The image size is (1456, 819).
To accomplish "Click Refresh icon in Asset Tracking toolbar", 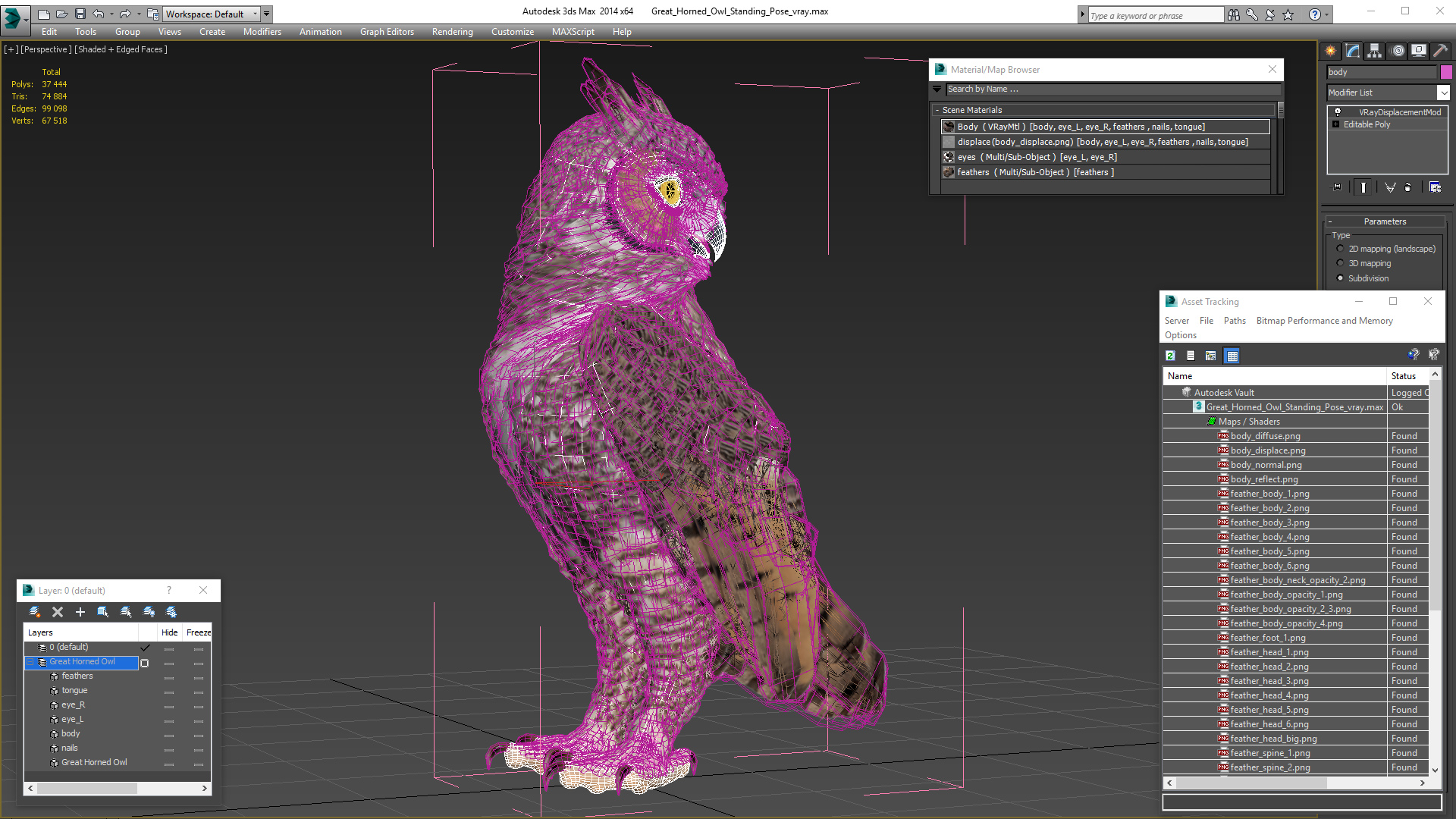I will pos(1170,356).
